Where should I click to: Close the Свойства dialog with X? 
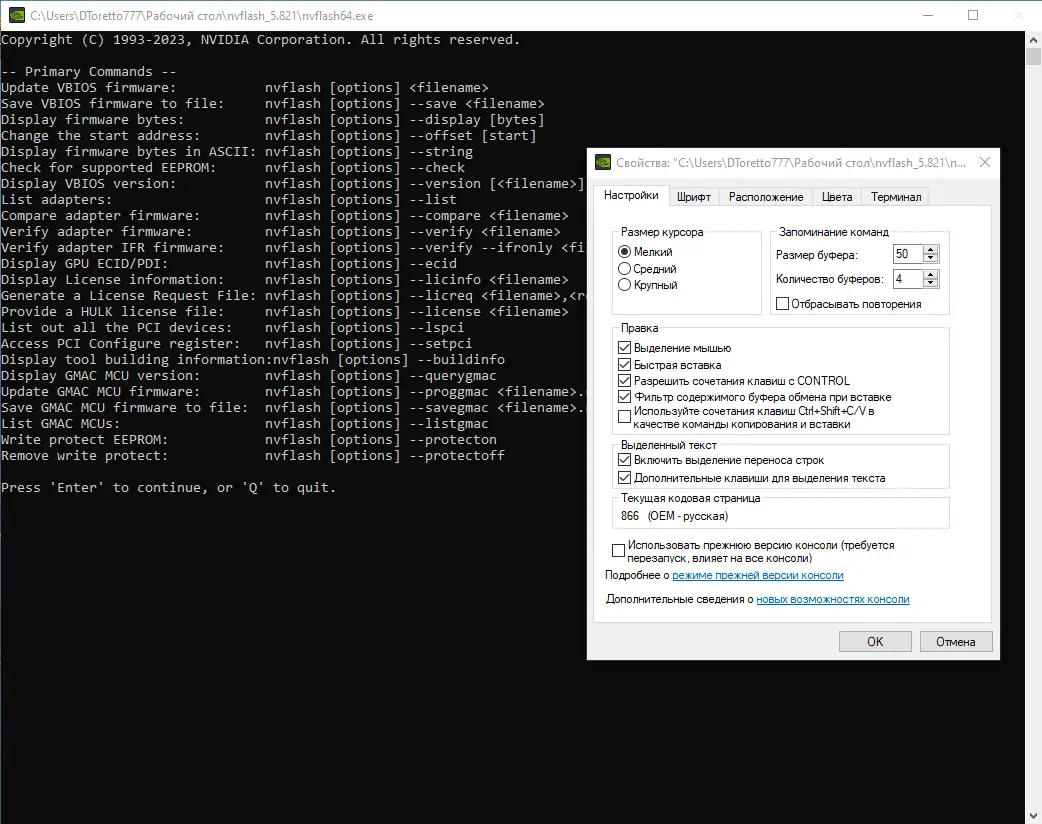985,162
